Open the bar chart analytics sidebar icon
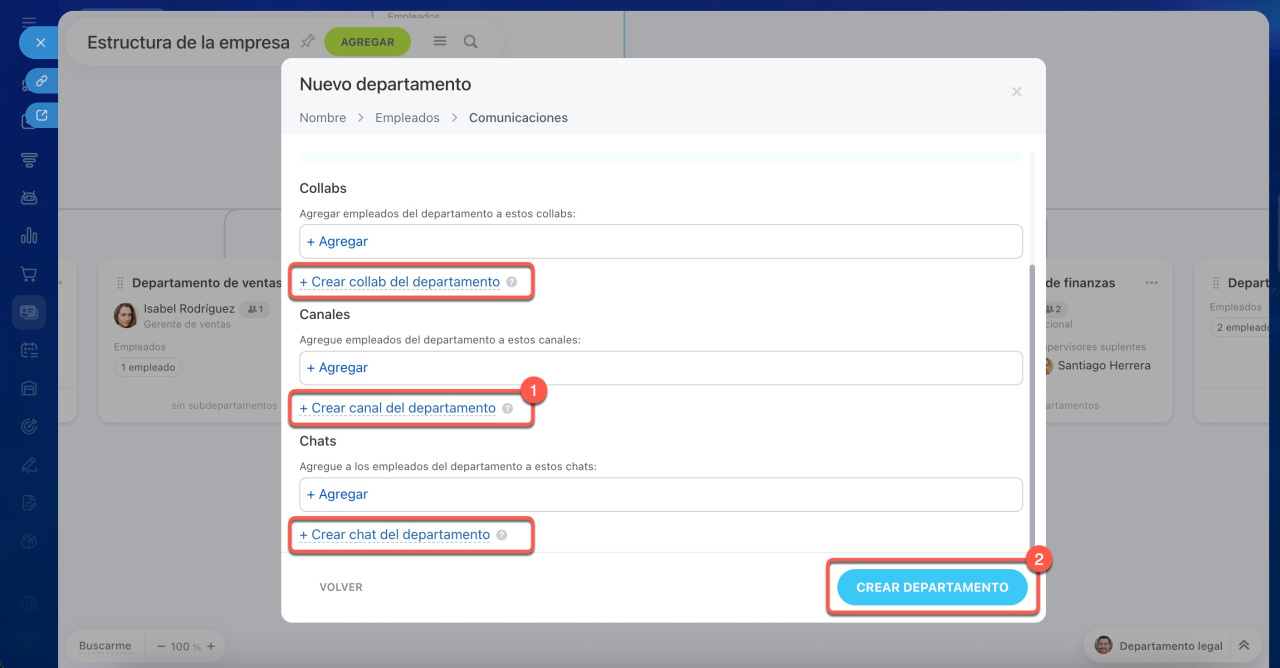The image size is (1280, 668). [x=29, y=236]
